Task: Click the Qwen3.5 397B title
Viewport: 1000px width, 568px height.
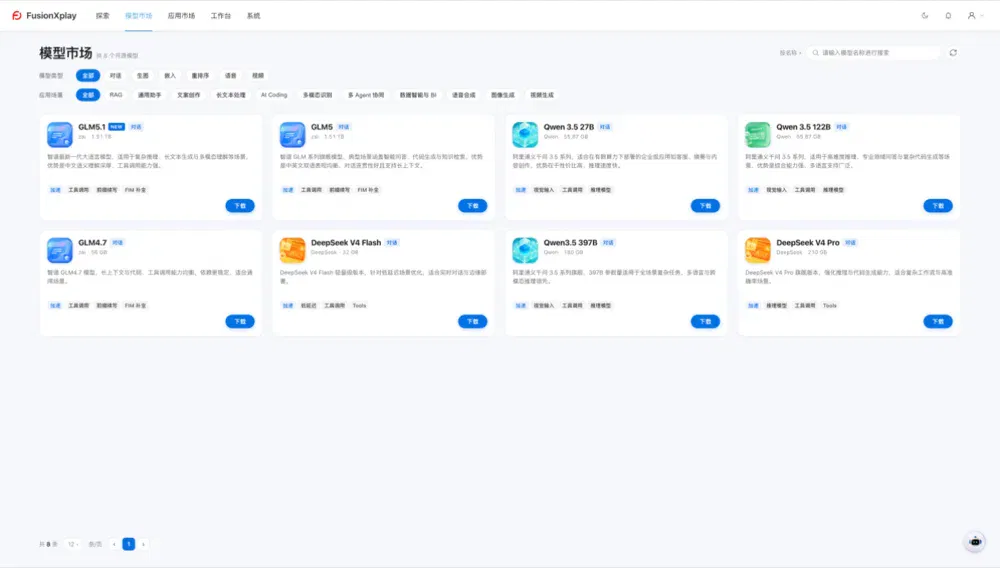Action: tap(570, 243)
